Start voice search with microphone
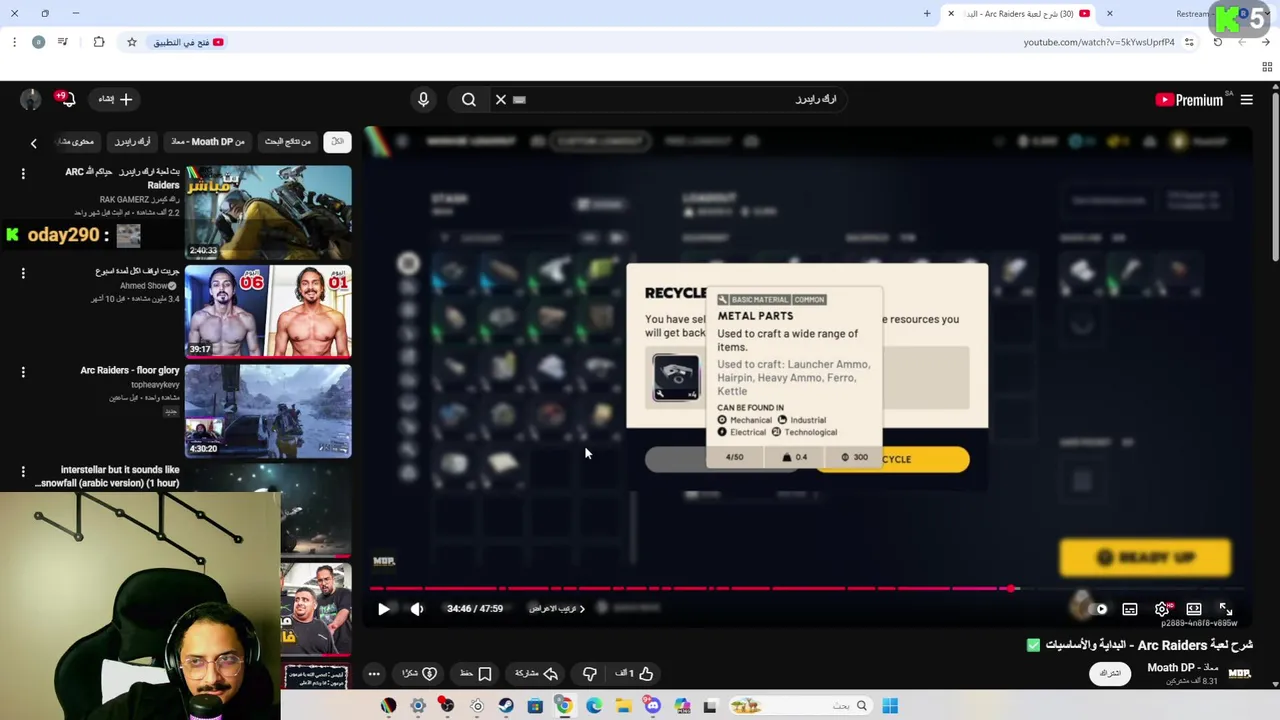1280x720 pixels. (423, 100)
